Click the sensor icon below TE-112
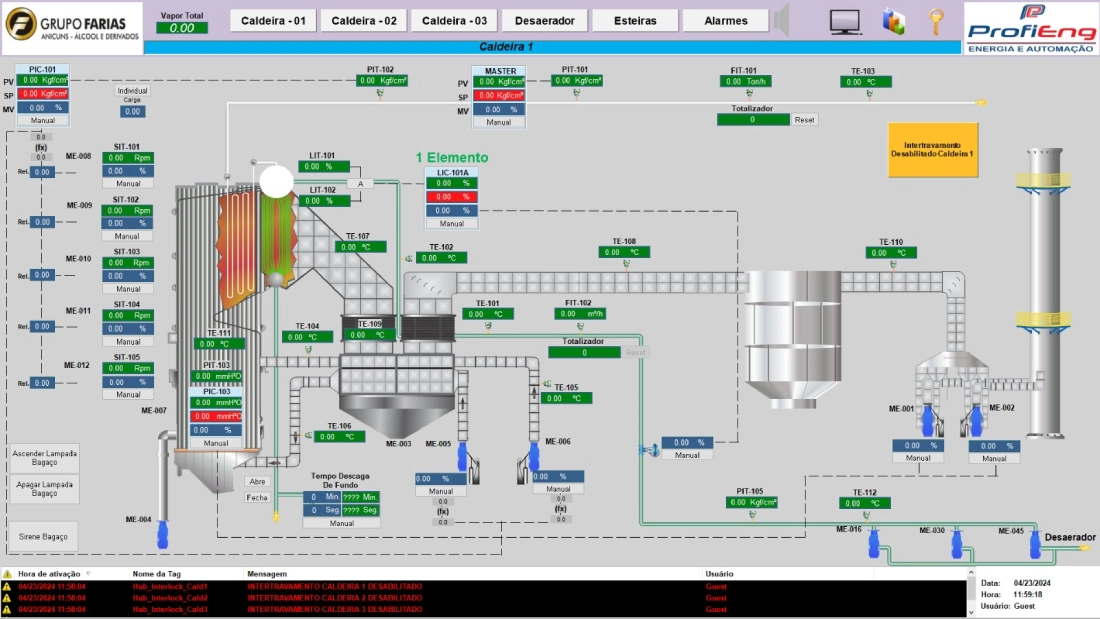The height and width of the screenshot is (619, 1100). (866, 515)
